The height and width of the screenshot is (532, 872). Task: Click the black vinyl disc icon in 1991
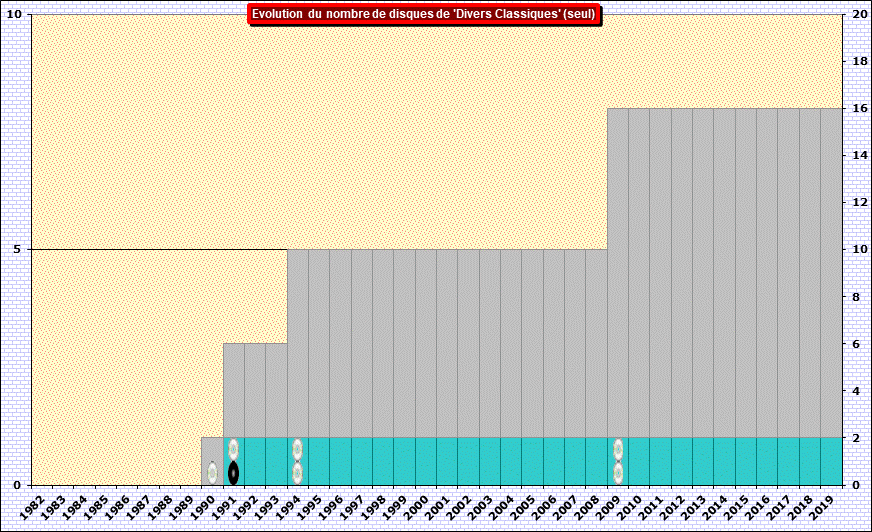click(x=233, y=472)
